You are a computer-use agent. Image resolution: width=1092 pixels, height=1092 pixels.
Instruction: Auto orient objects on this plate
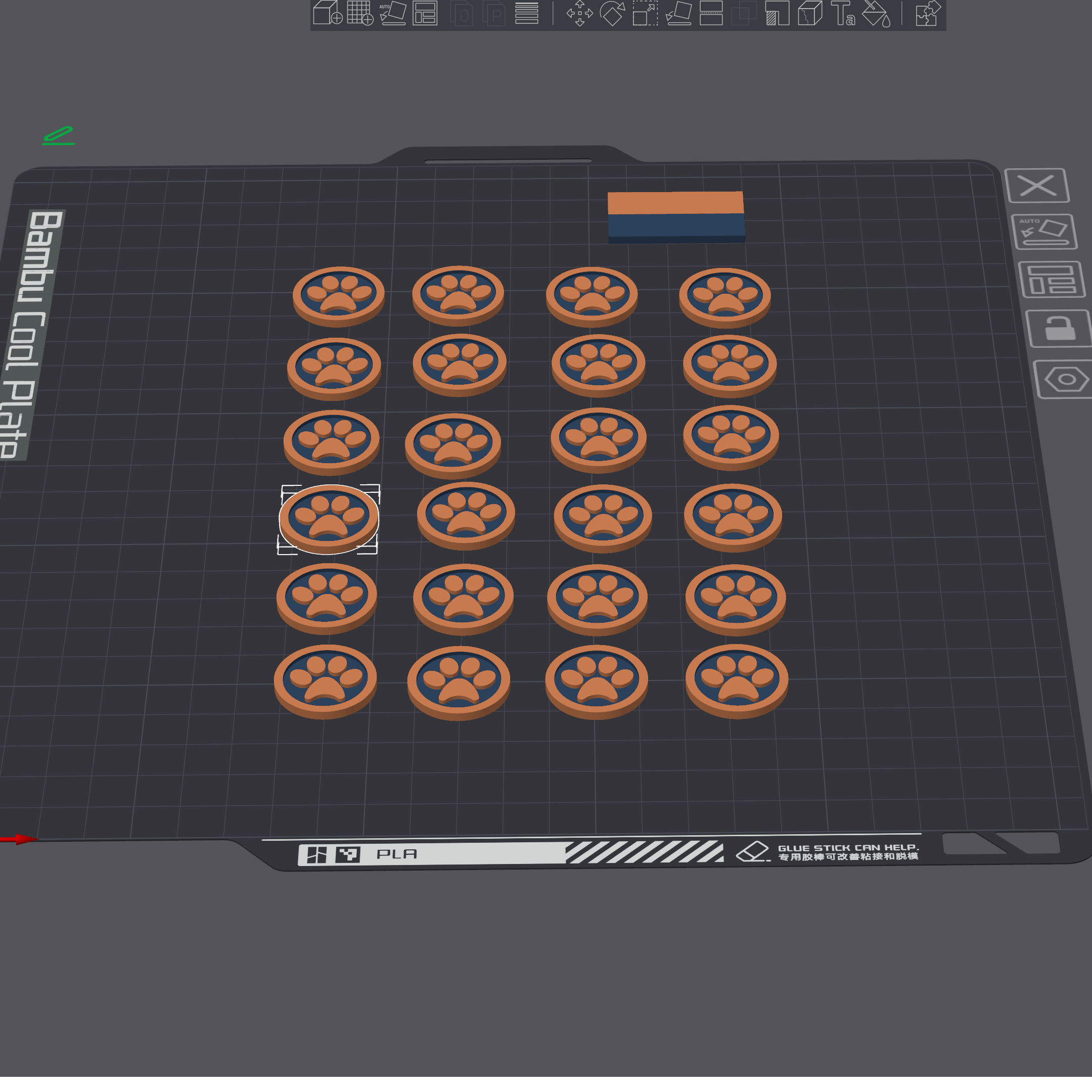pos(1043,232)
